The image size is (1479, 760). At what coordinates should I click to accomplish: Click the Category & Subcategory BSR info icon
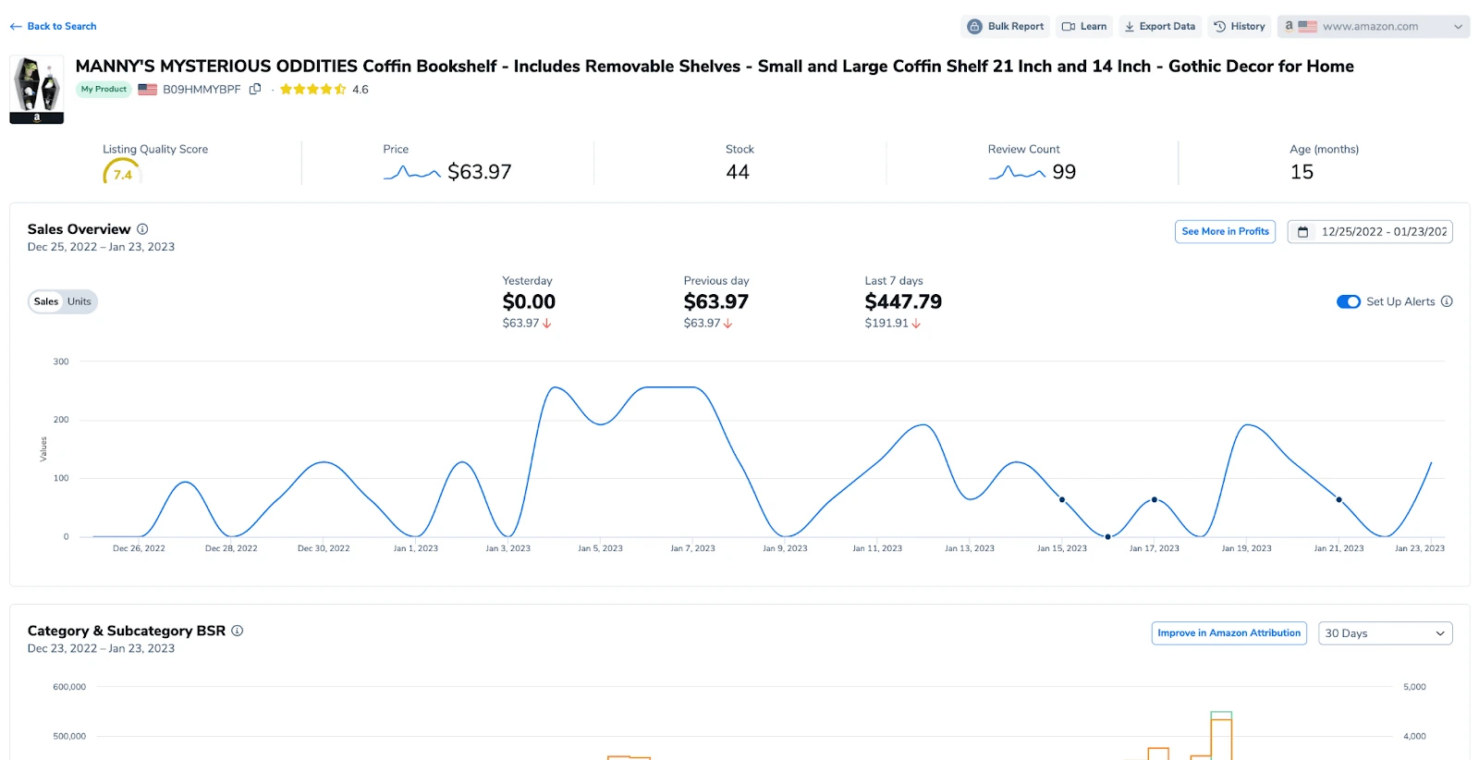click(237, 630)
